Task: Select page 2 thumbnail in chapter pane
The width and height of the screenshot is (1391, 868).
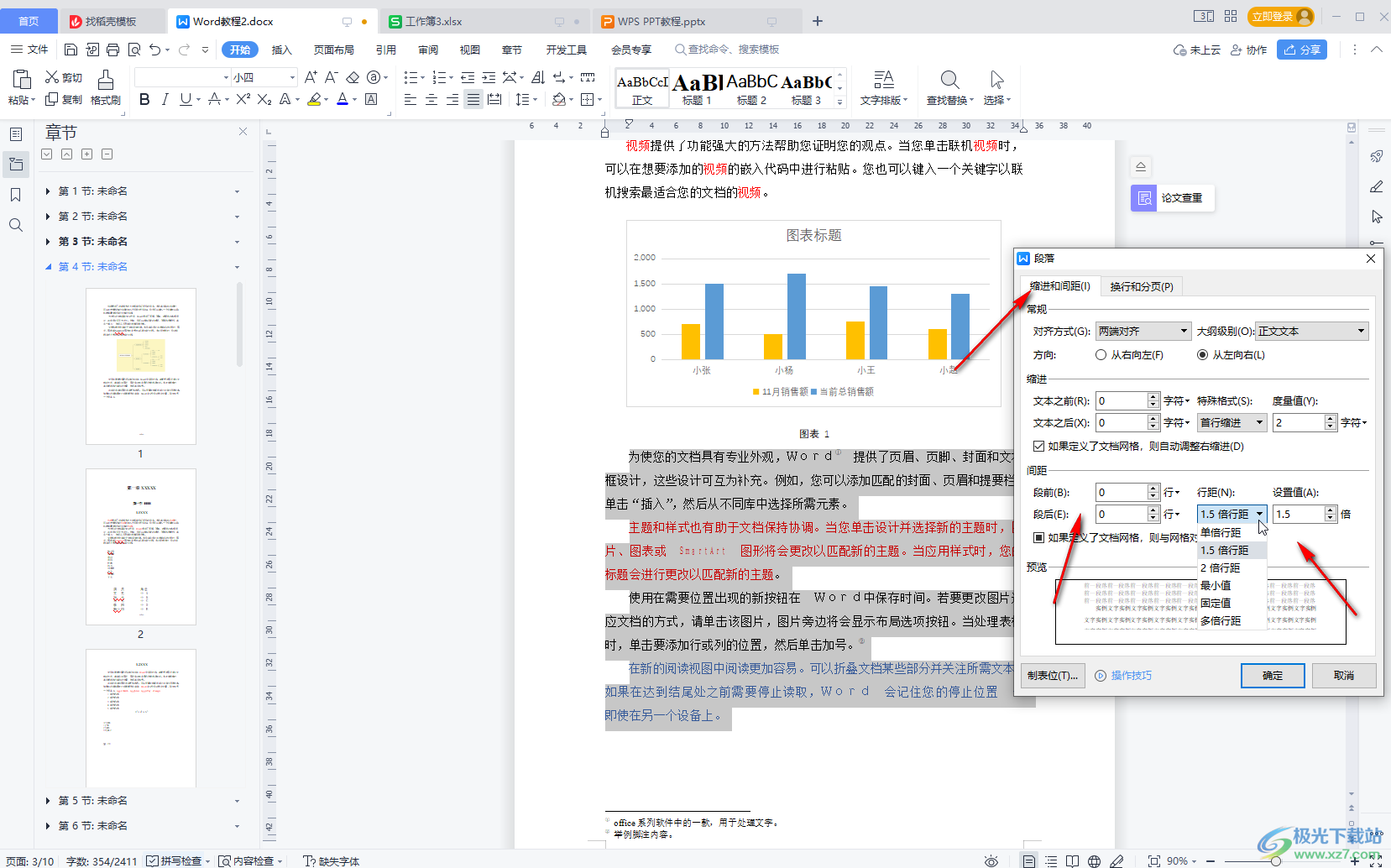Action: (141, 546)
